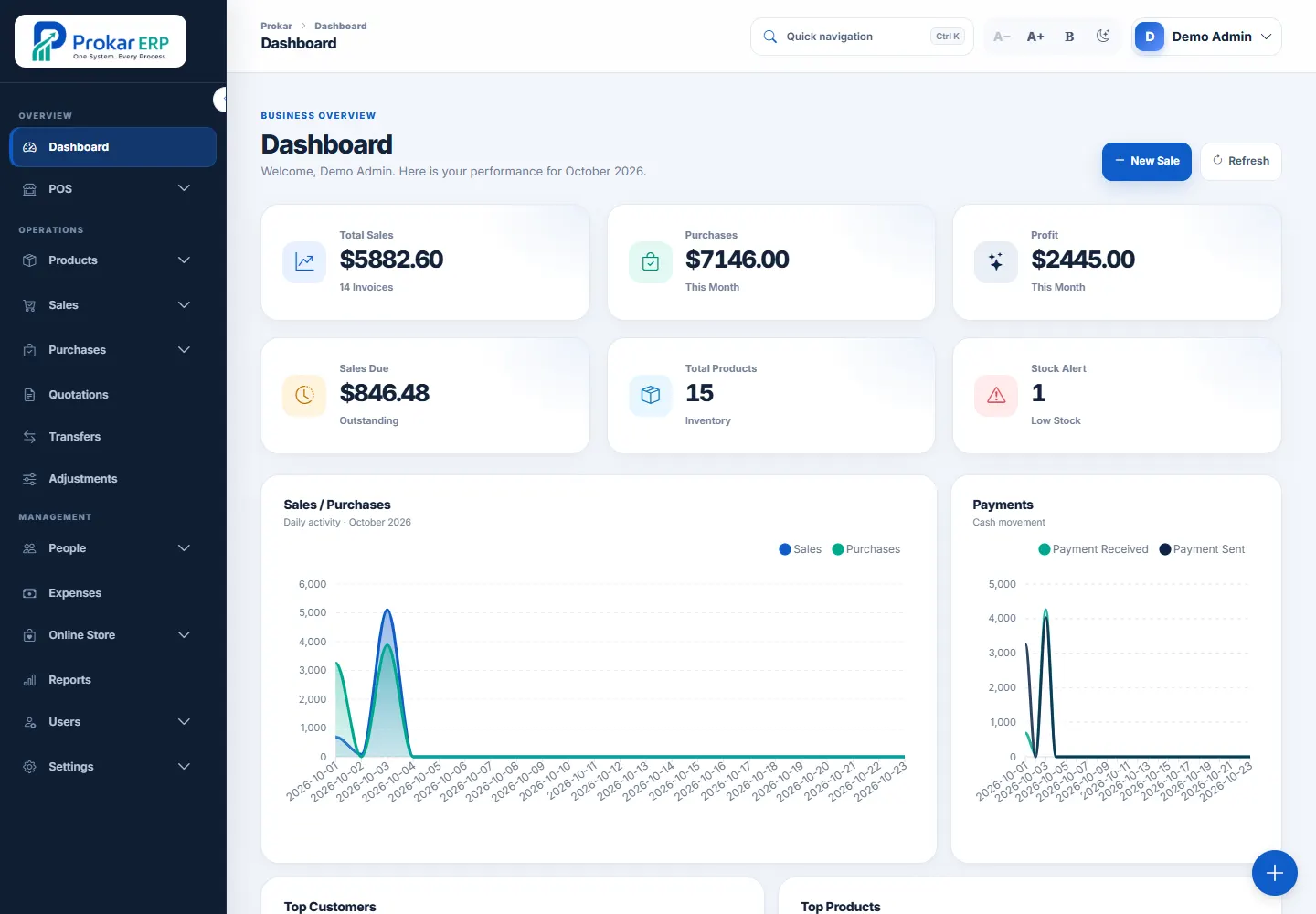Click the Purchases bag icon on card
This screenshot has width=1316, height=914.
651,262
